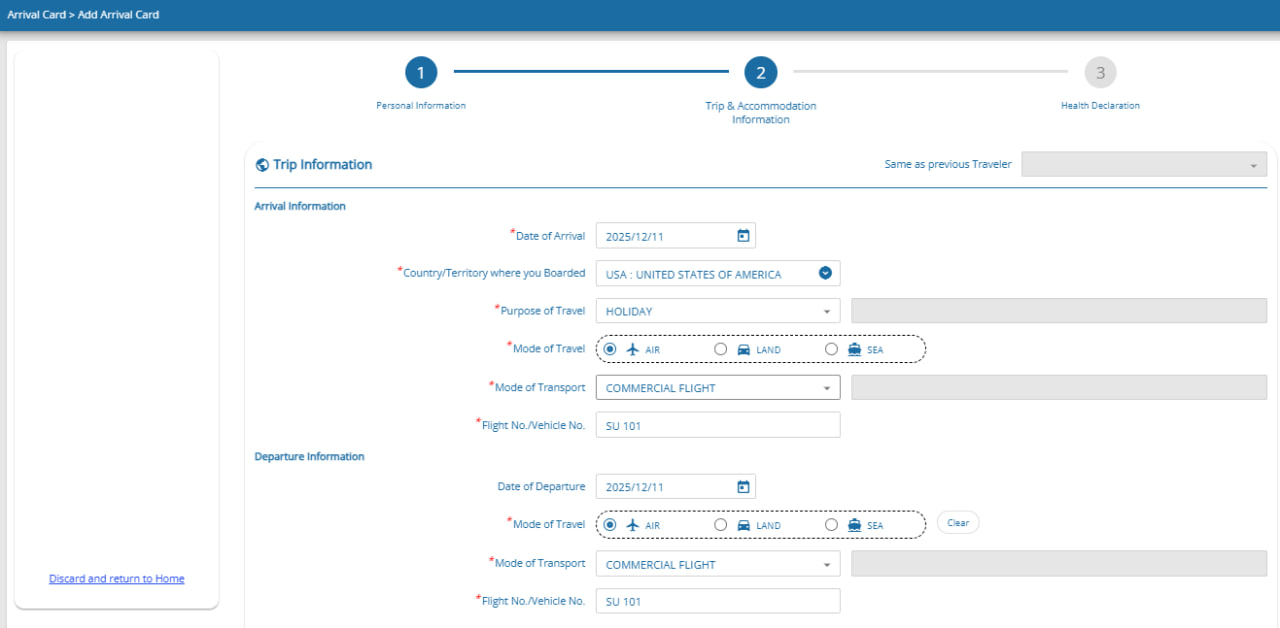Click the Clear button for departure travel mode
The width and height of the screenshot is (1280, 628).
pyautogui.click(x=957, y=523)
